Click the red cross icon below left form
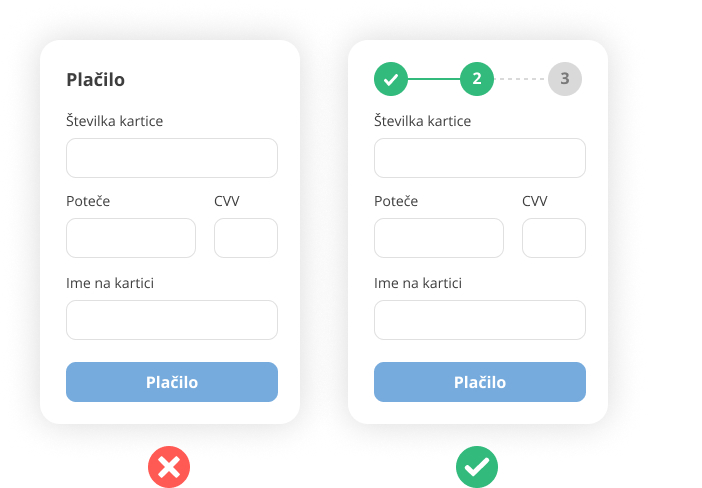Screen dimensions: 702x488 click(x=169, y=466)
